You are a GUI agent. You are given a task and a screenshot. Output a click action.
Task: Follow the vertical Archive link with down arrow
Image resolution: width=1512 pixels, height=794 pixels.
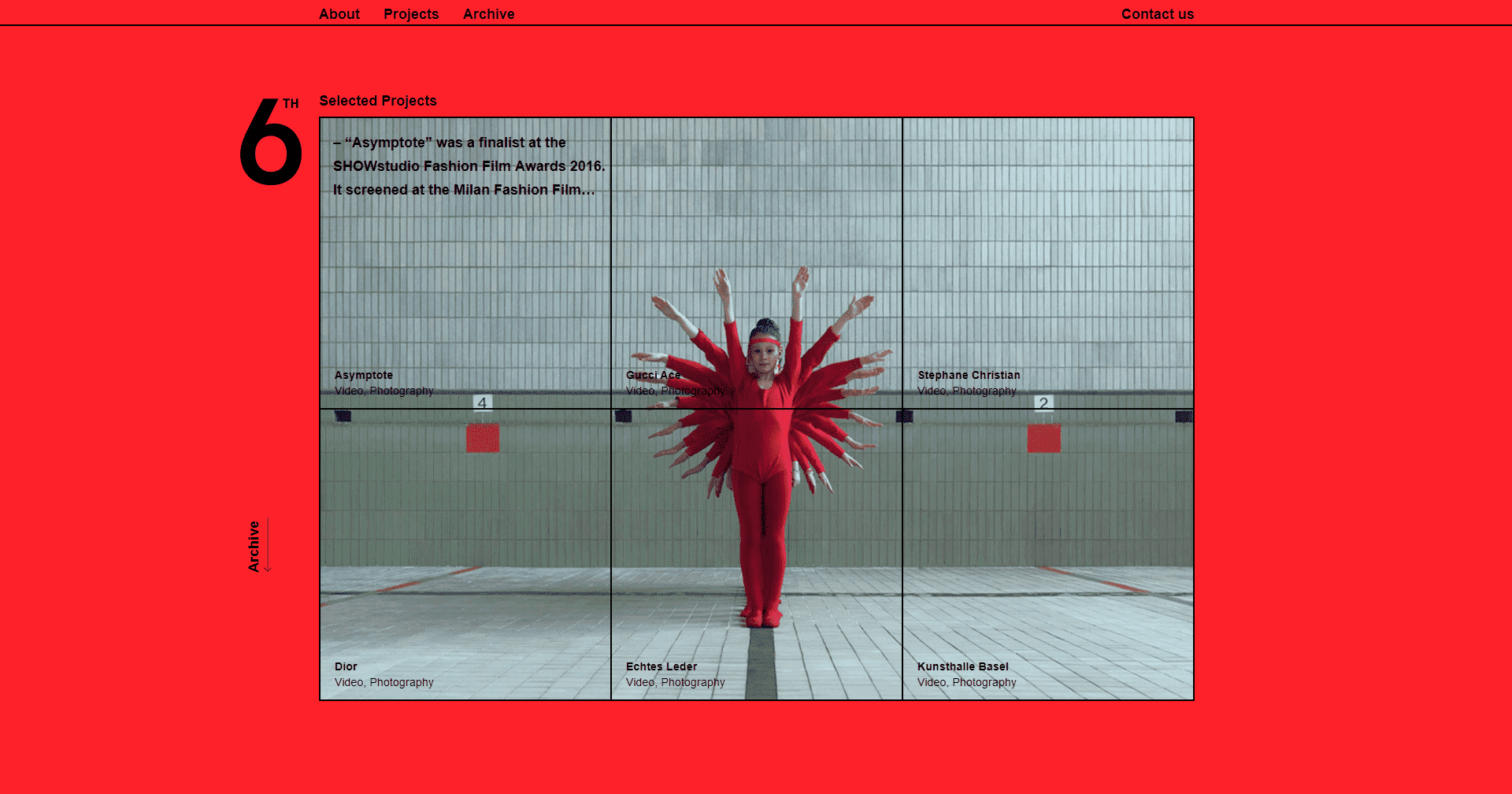(x=254, y=545)
